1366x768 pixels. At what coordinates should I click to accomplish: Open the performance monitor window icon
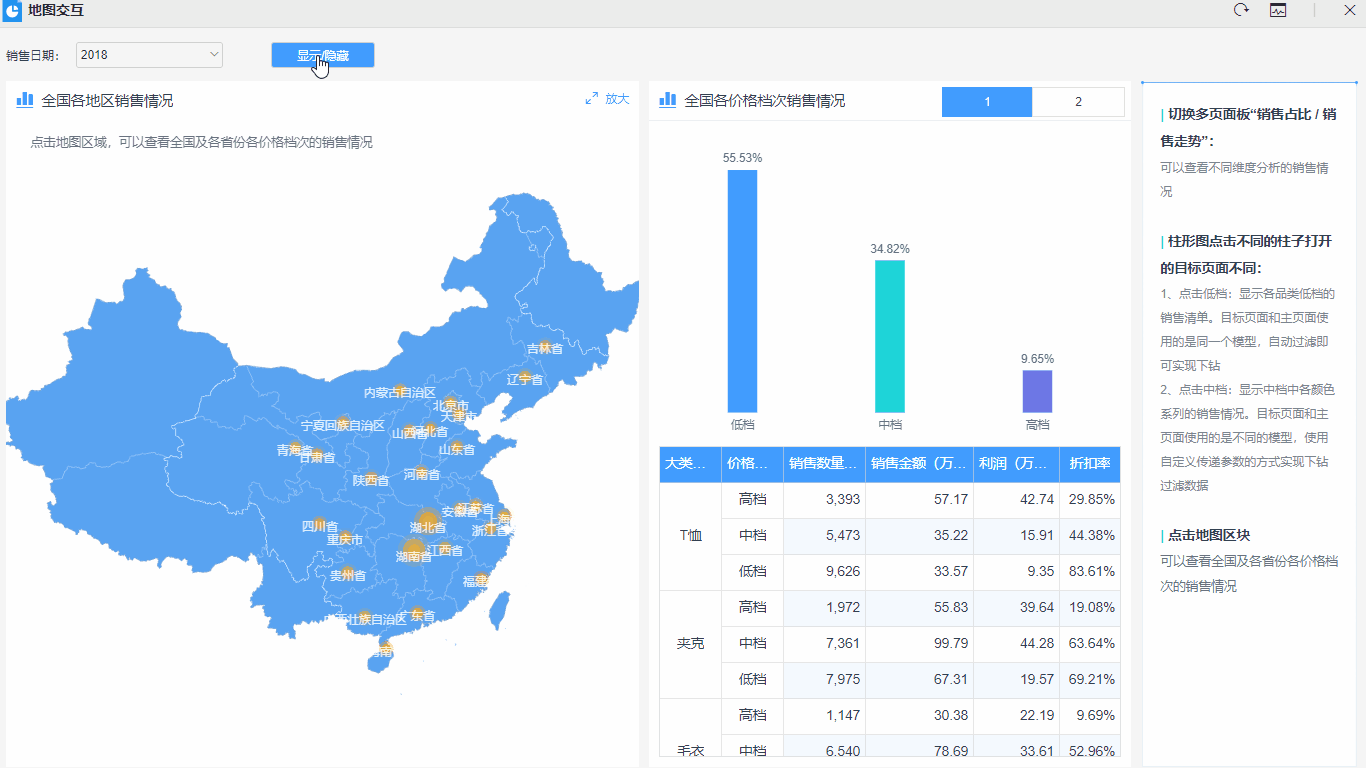[1278, 10]
